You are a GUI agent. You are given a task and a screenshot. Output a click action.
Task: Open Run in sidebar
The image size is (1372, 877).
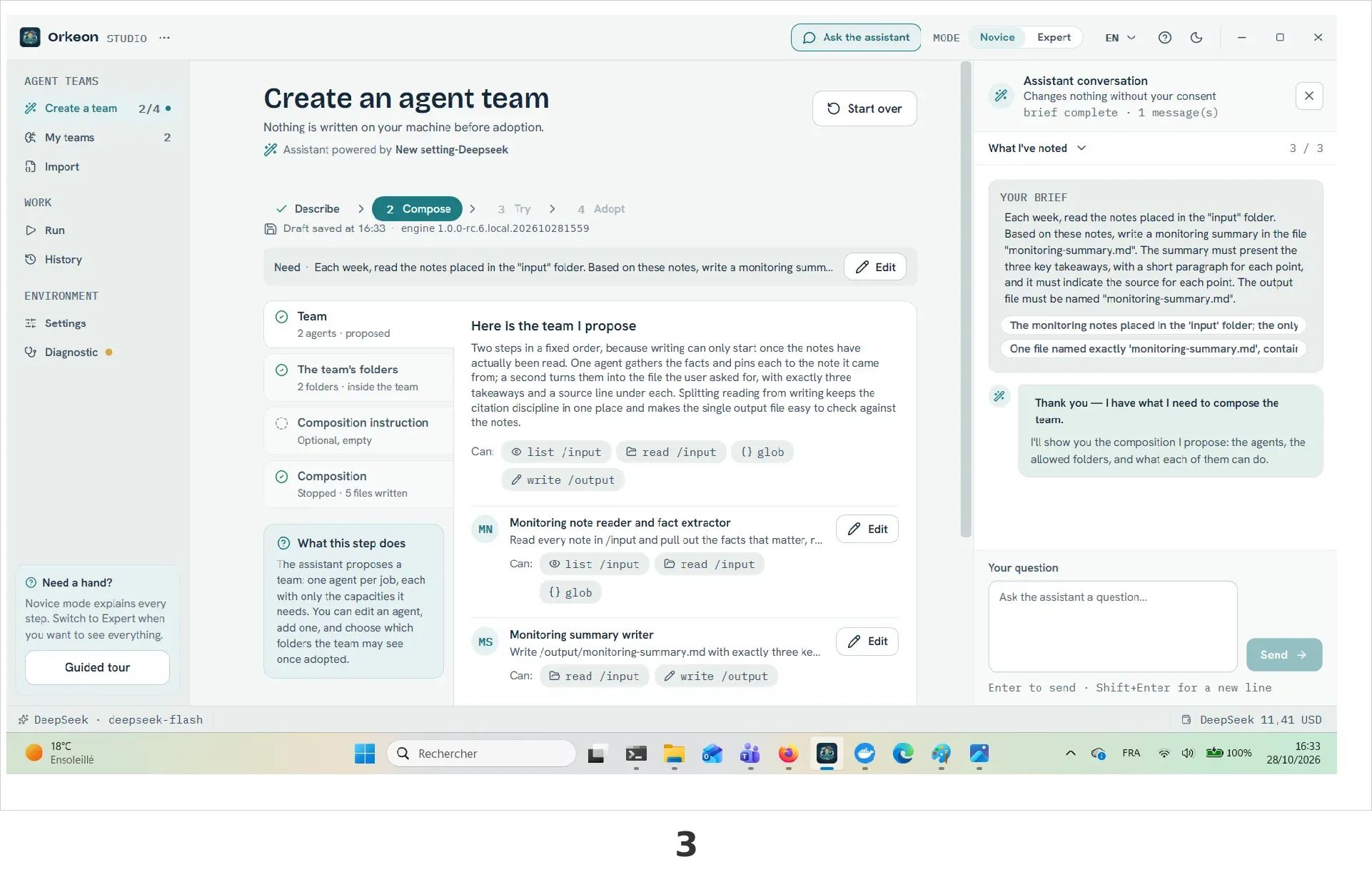tap(98, 230)
